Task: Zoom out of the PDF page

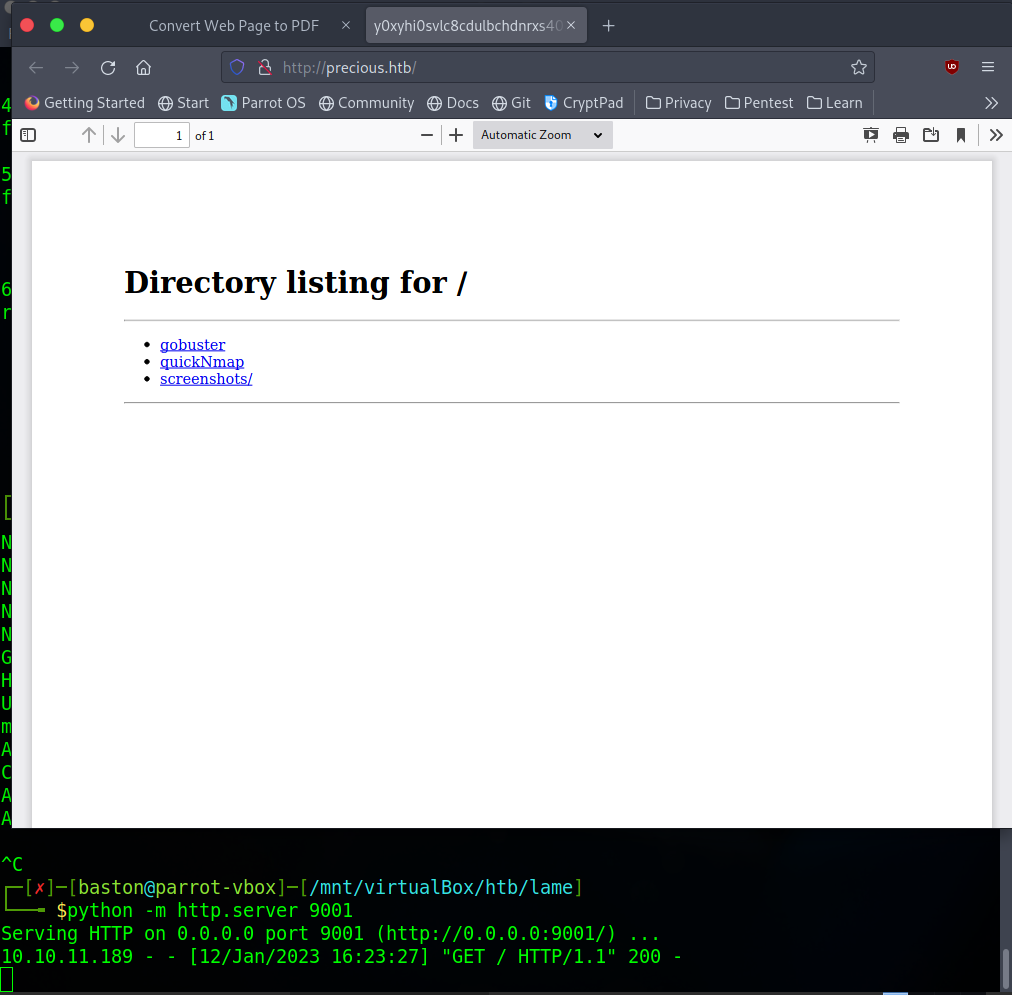Action: pos(427,134)
